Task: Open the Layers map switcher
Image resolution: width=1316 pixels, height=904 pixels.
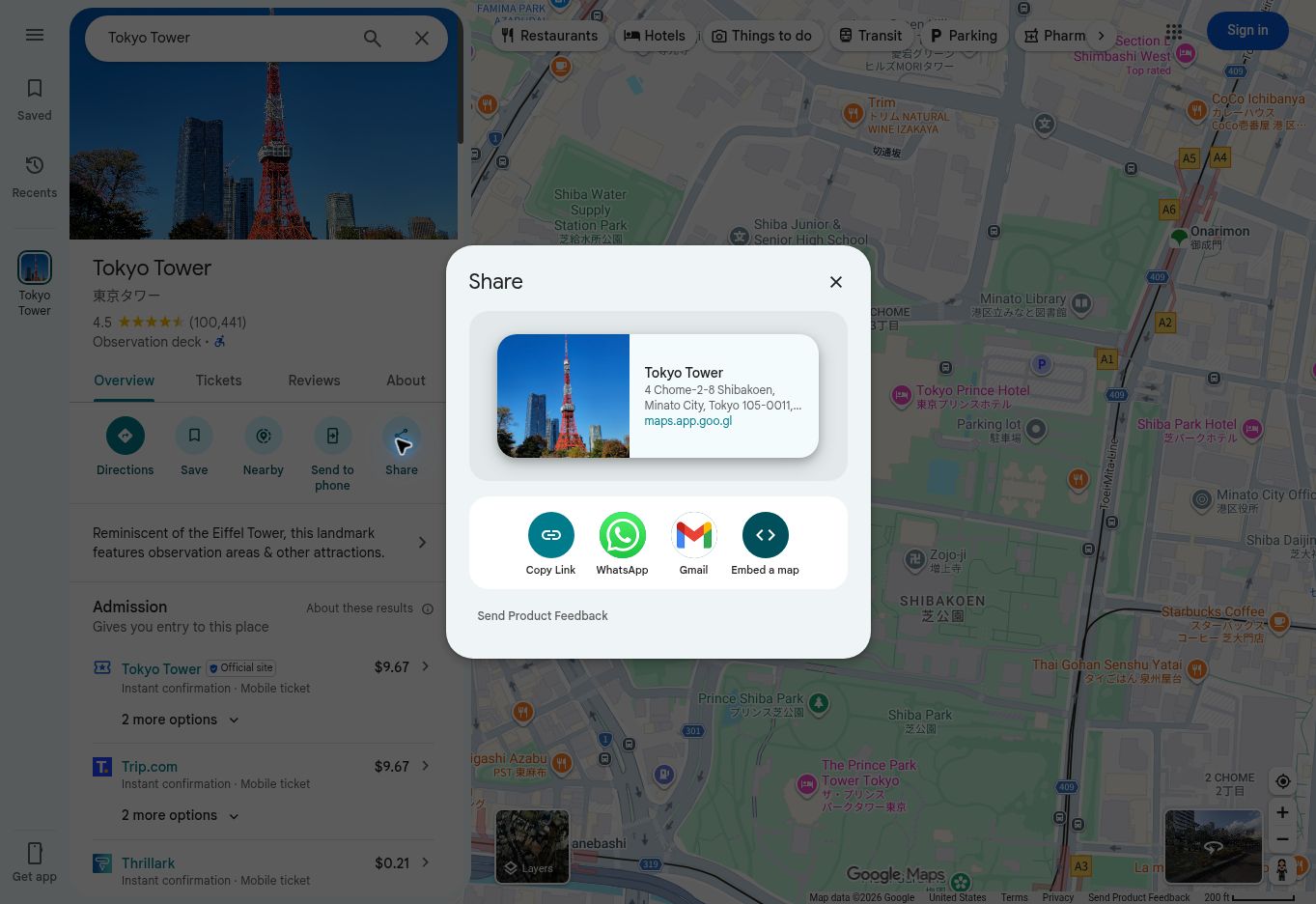Action: pyautogui.click(x=532, y=847)
